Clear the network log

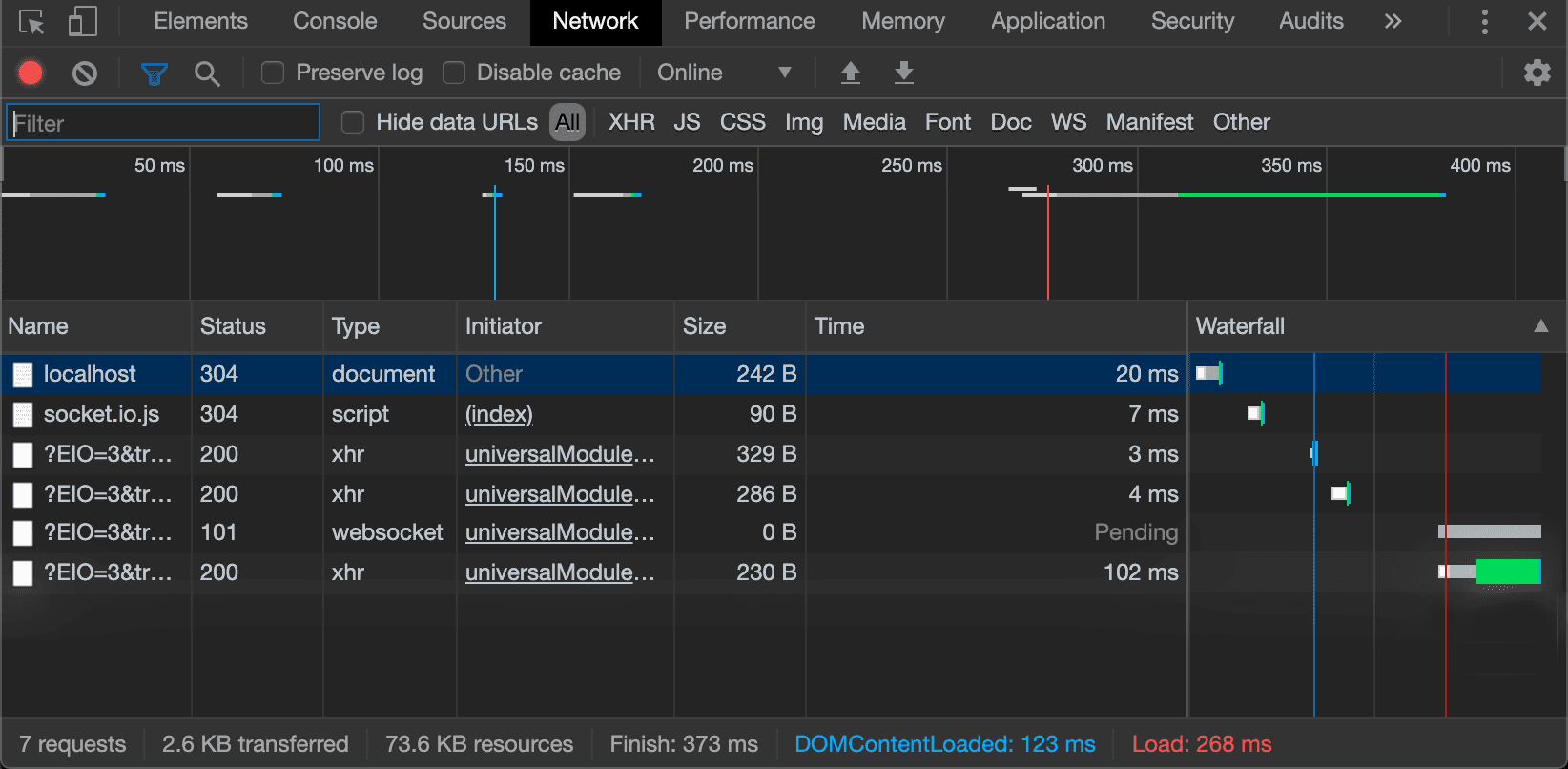point(85,73)
